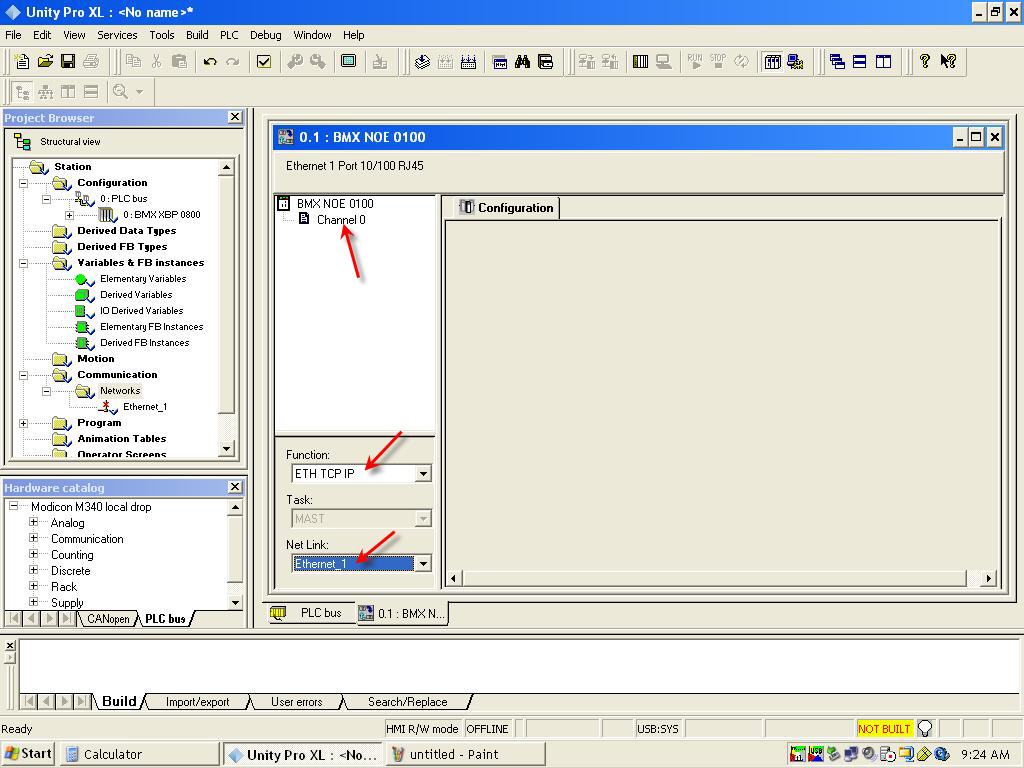Viewport: 1024px width, 768px height.
Task: Open the PLC menu
Action: (x=229, y=35)
